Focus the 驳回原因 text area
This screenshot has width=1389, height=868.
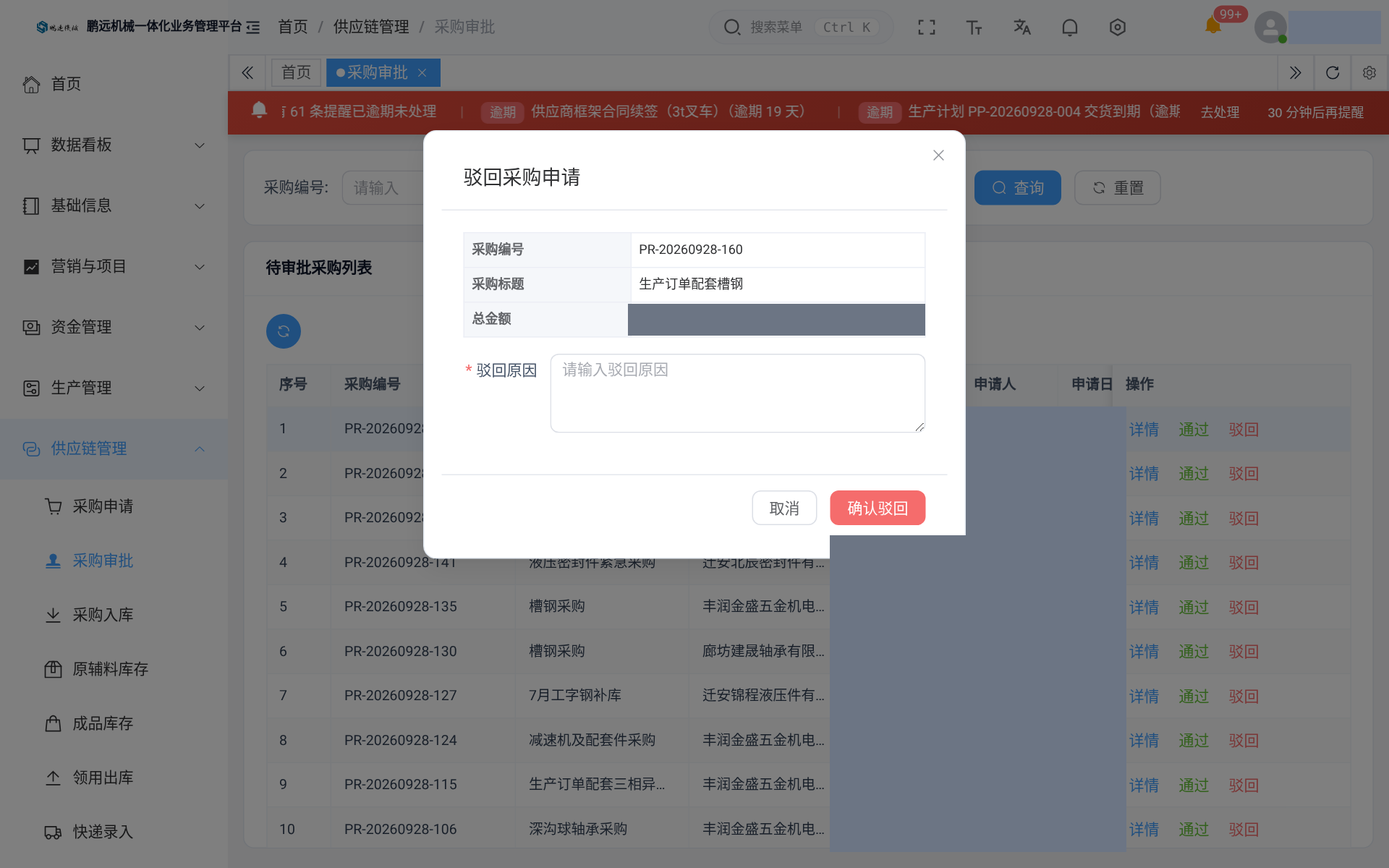(737, 393)
